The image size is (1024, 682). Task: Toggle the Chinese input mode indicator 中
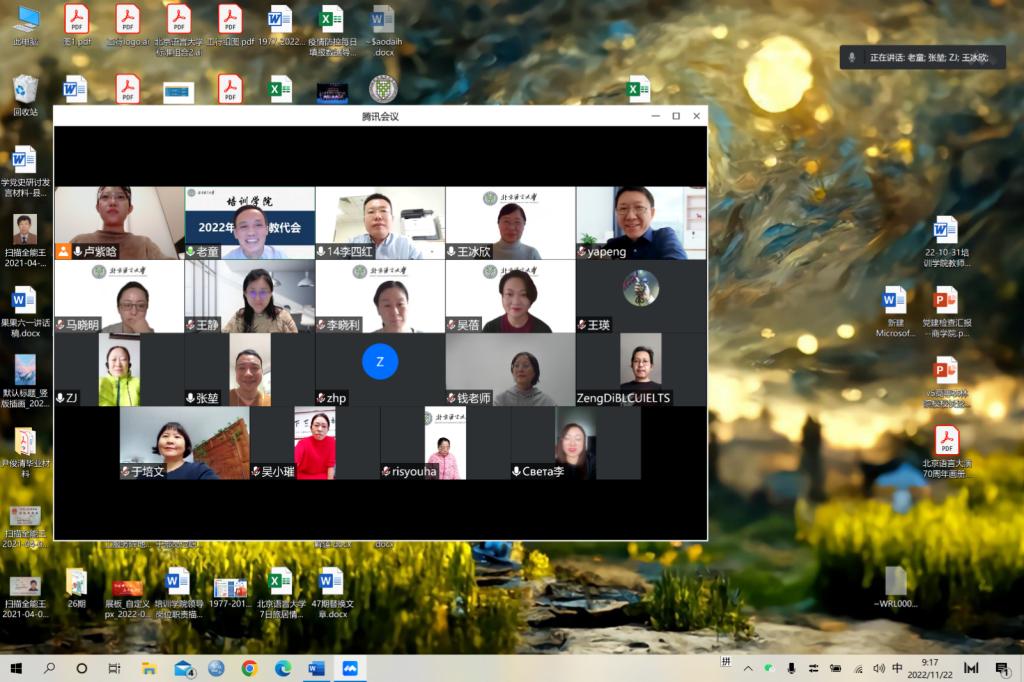click(897, 668)
